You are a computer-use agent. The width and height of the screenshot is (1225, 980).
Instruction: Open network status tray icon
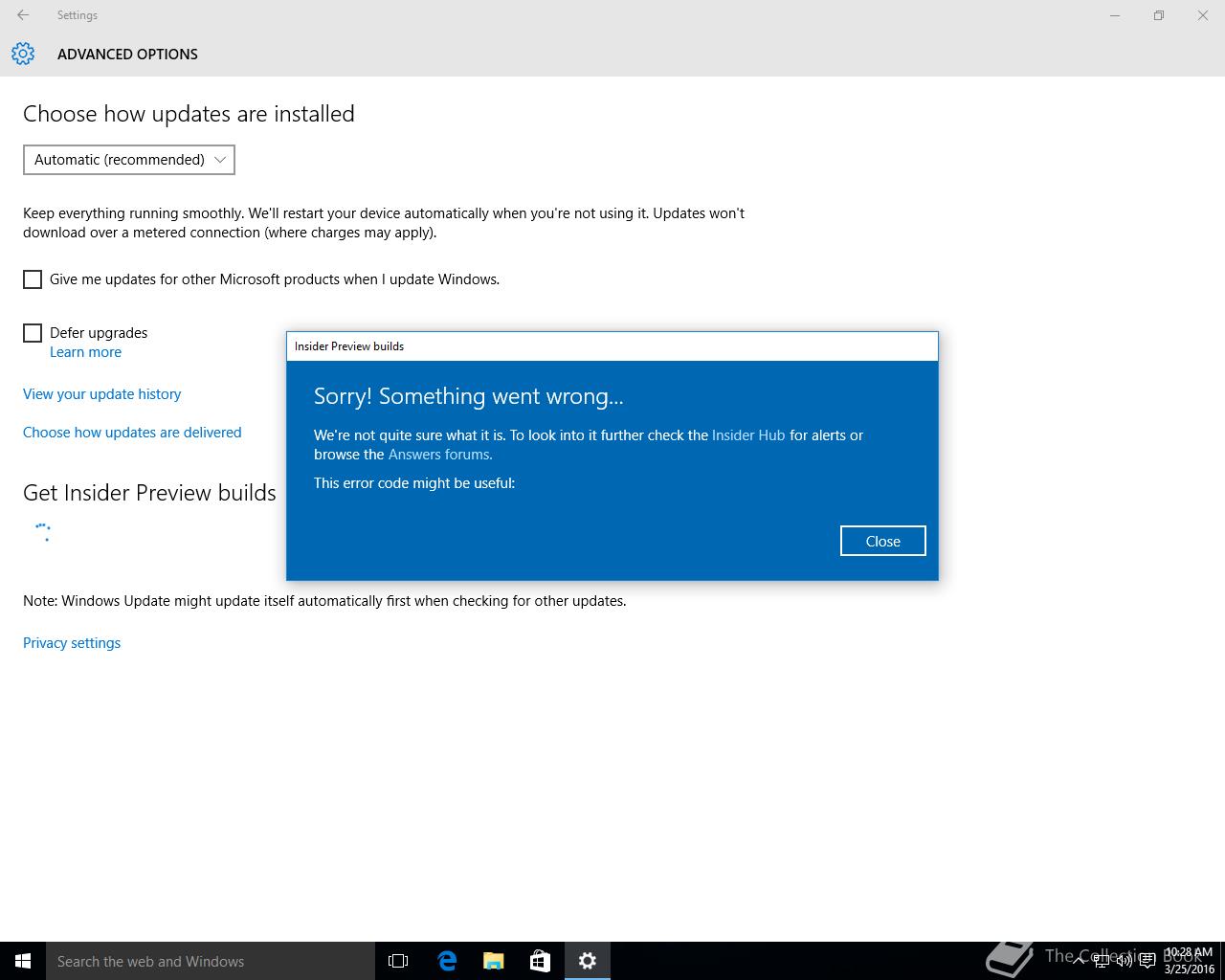point(1102,961)
